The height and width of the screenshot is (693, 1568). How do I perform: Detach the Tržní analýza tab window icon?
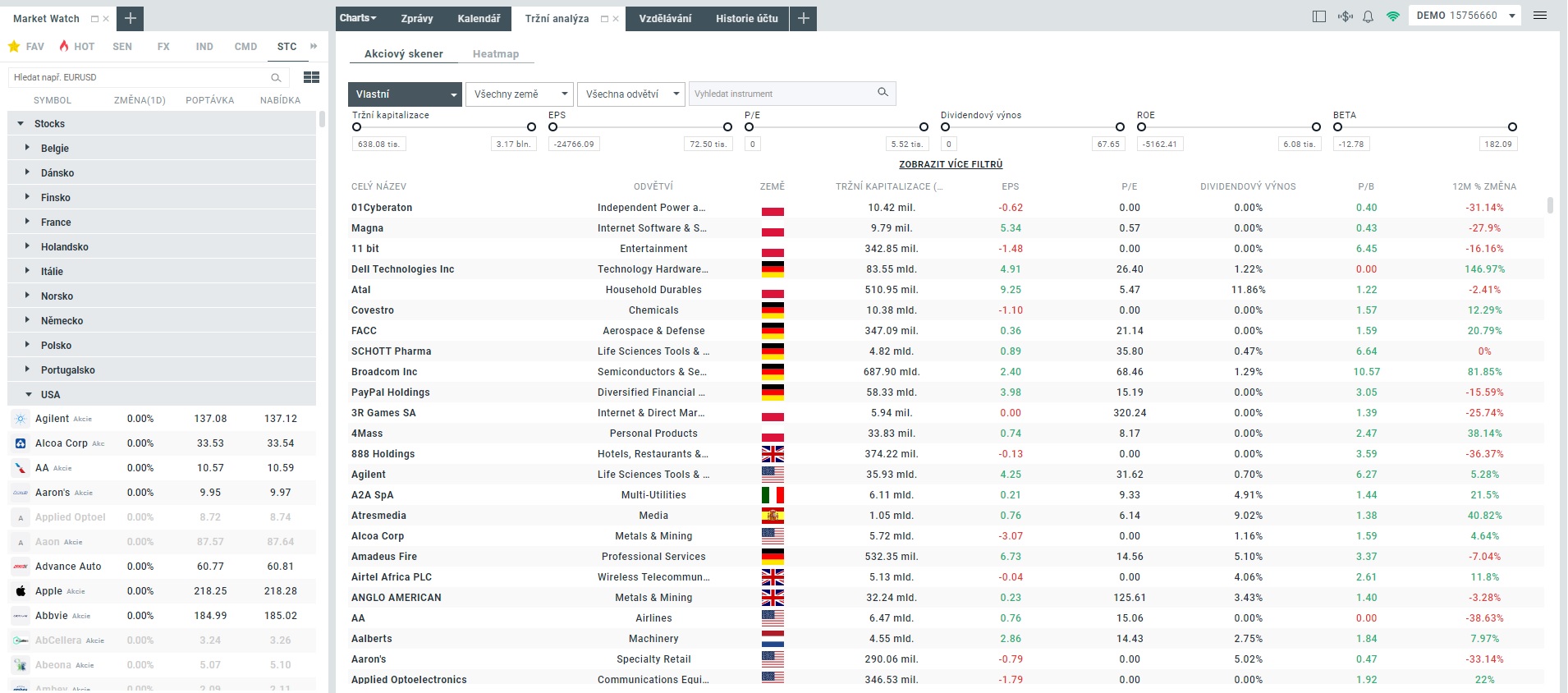(x=604, y=19)
